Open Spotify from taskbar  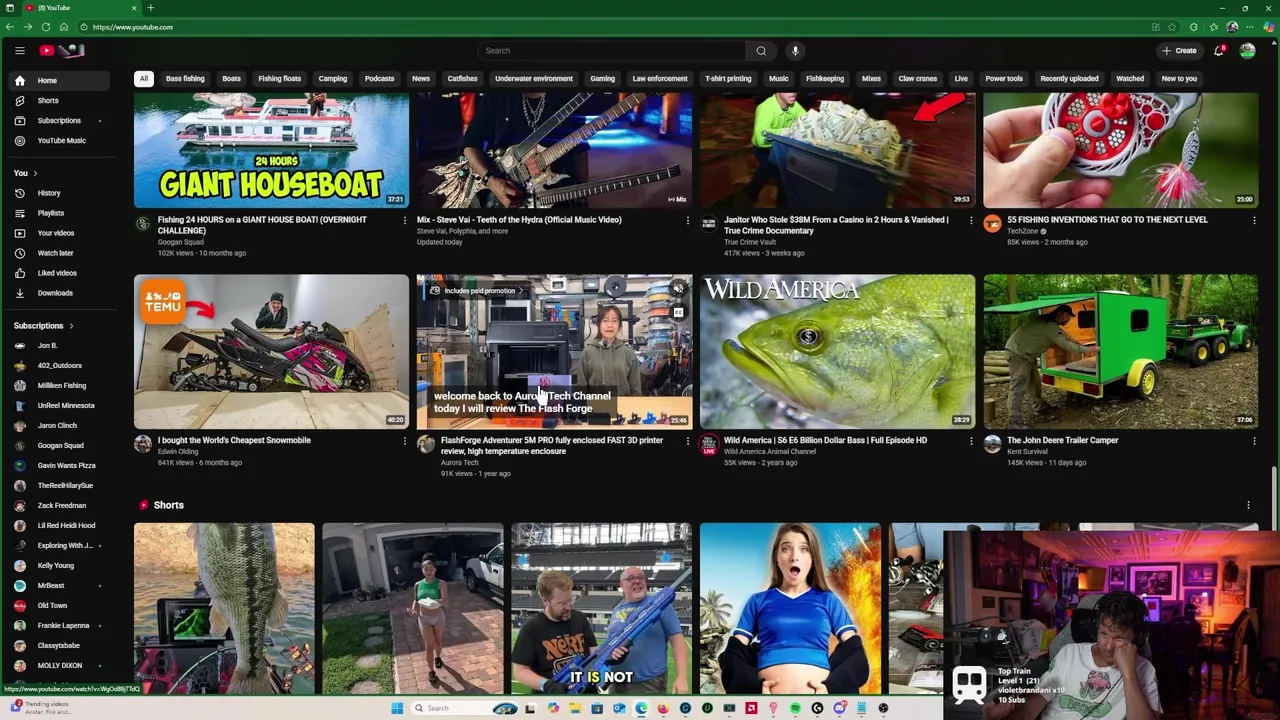[795, 708]
